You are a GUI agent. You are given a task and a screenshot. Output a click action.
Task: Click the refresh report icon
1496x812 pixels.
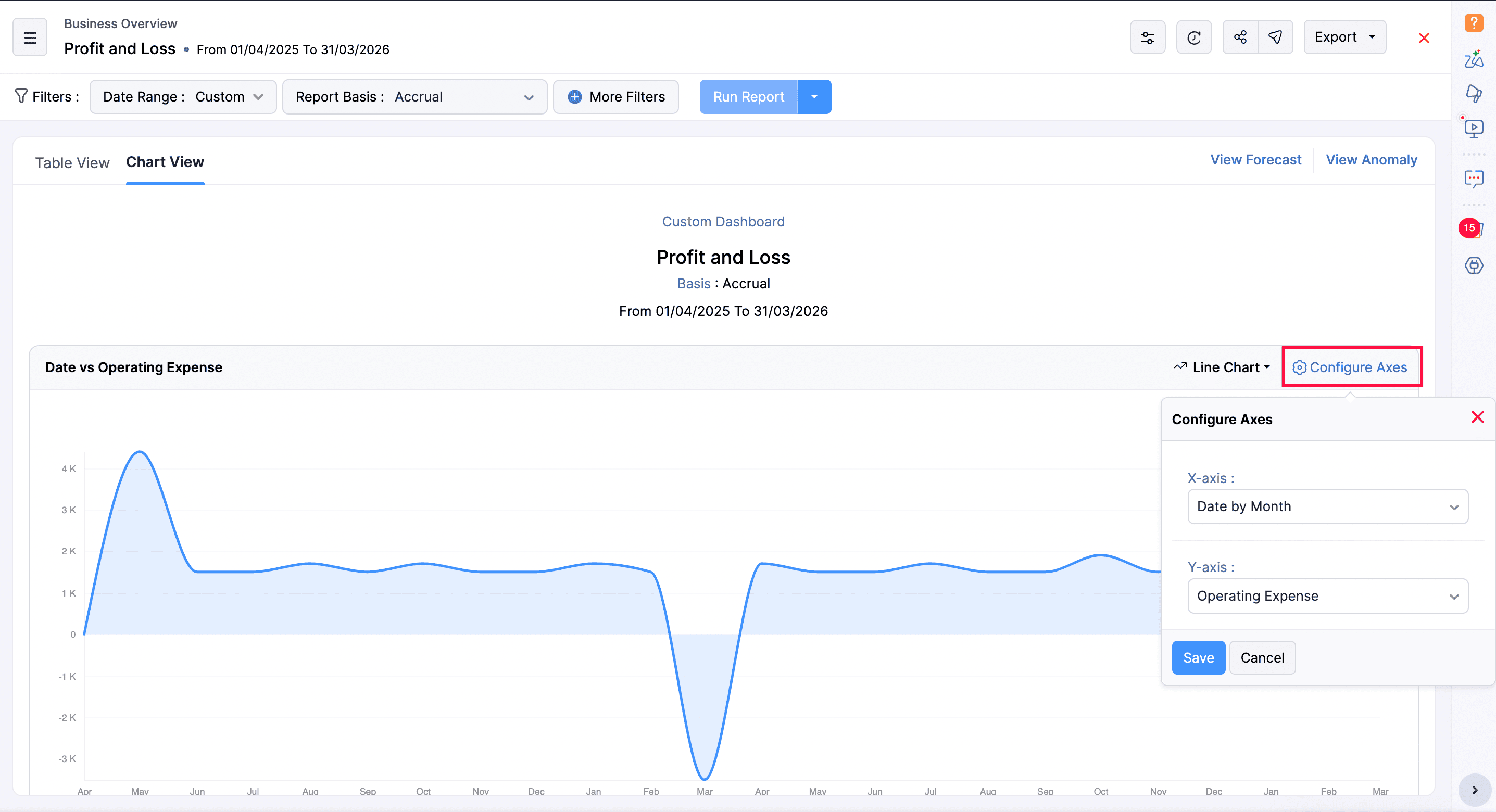pyautogui.click(x=1194, y=36)
